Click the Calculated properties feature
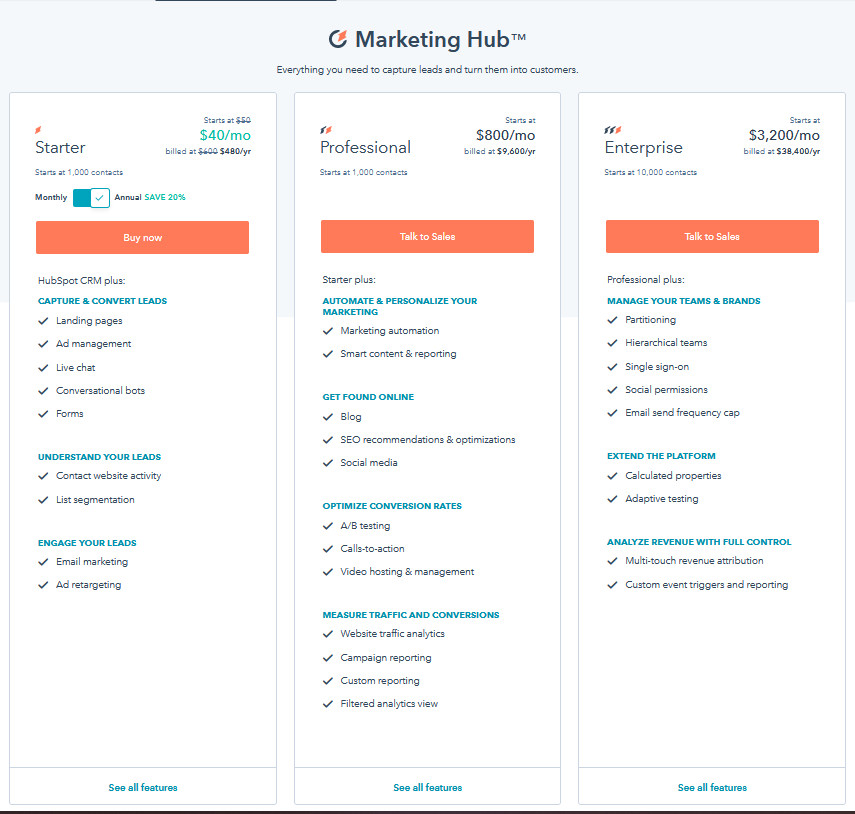 673,475
